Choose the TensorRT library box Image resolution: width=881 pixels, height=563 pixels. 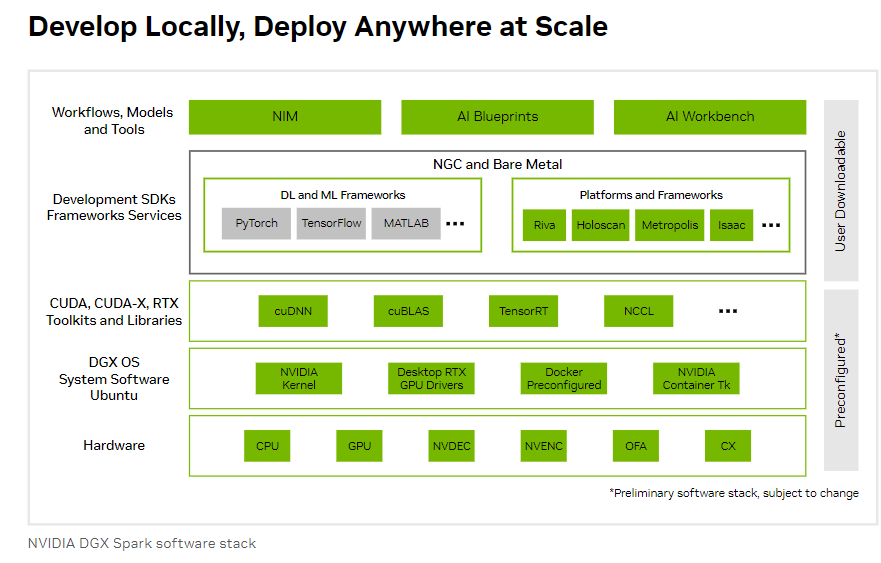click(523, 311)
